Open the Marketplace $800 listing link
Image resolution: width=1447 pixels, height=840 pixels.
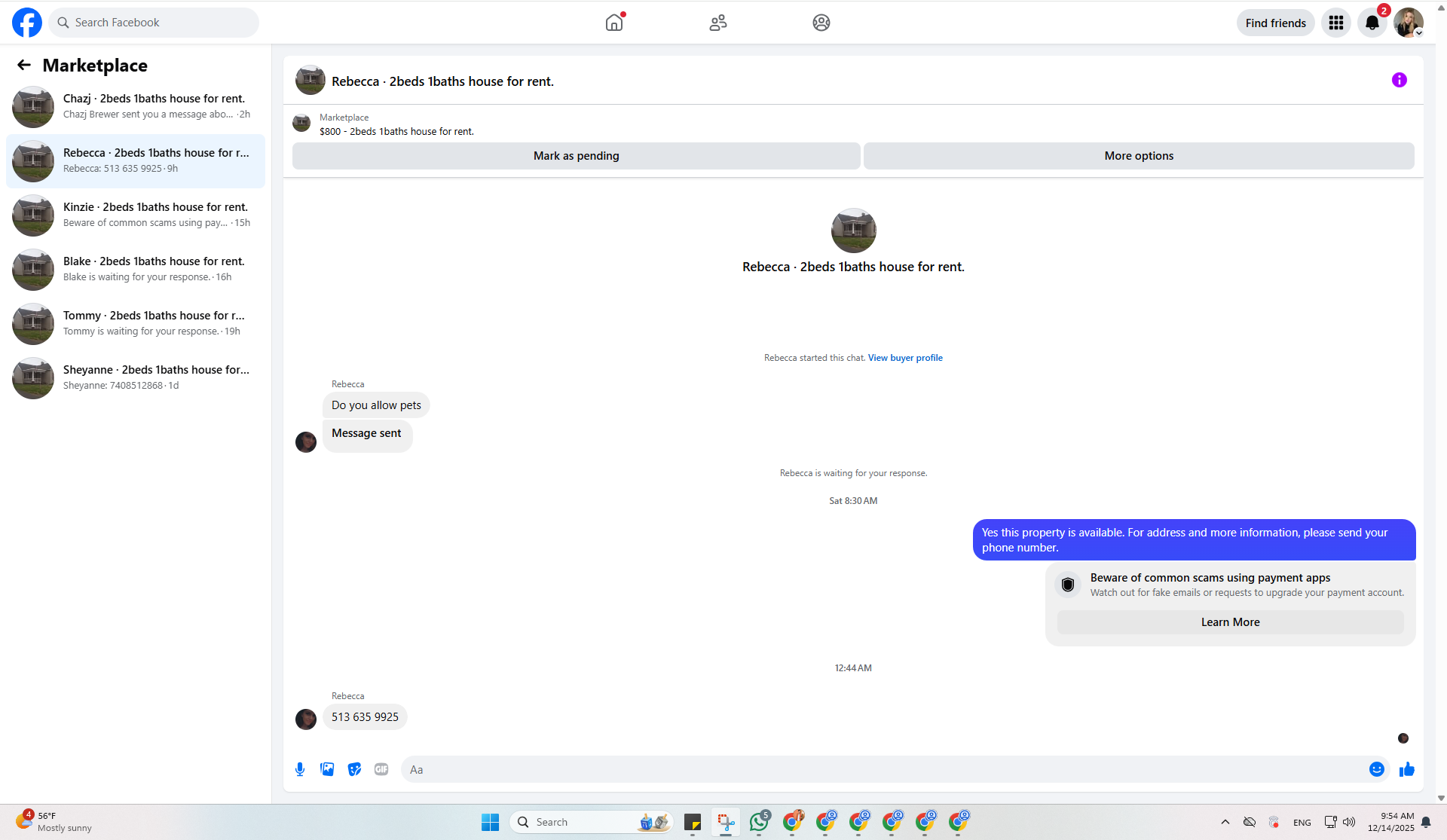coord(396,131)
